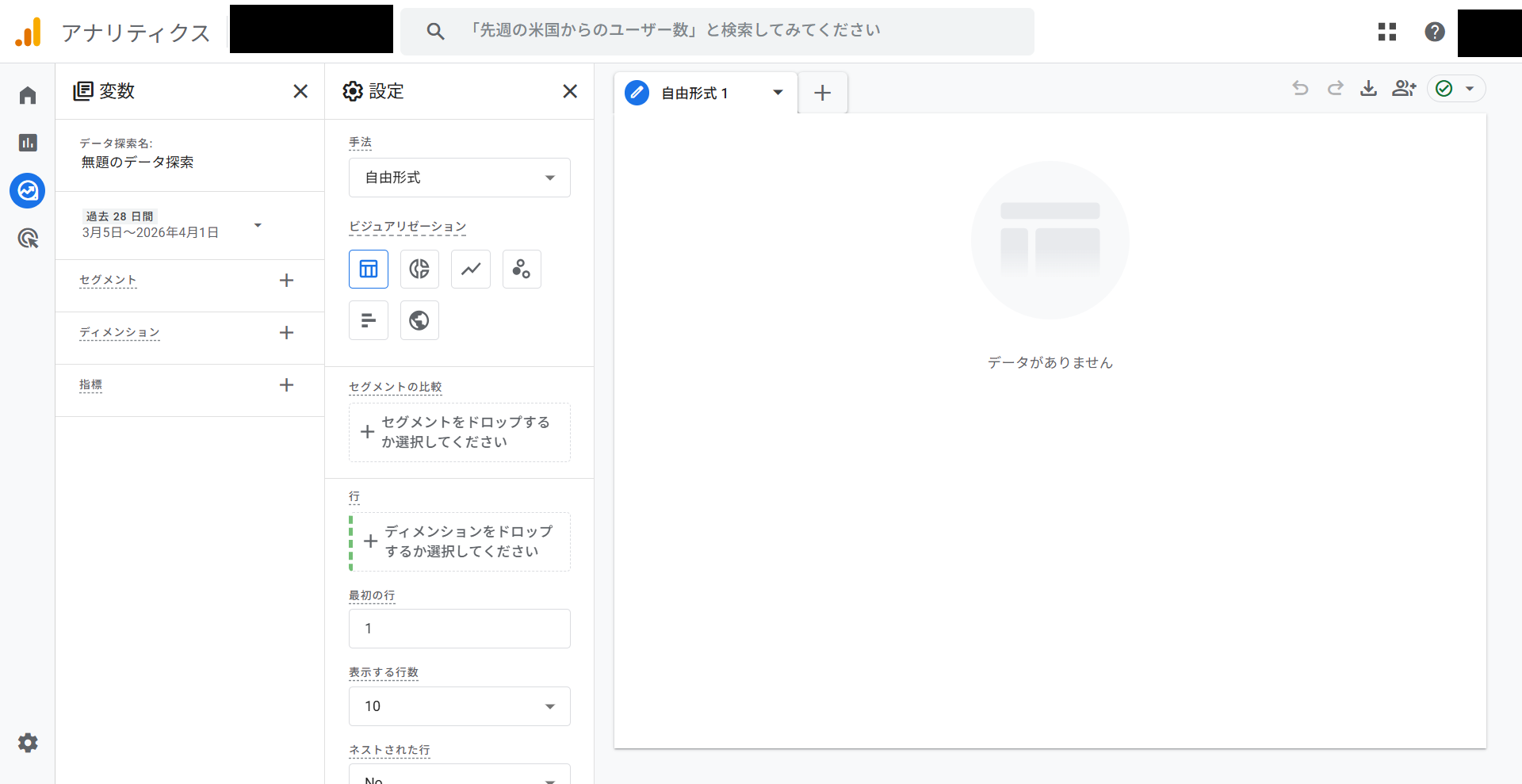Select the 自由形式 1 tab
Screen dimensions: 1522x784
pyautogui.click(x=694, y=94)
